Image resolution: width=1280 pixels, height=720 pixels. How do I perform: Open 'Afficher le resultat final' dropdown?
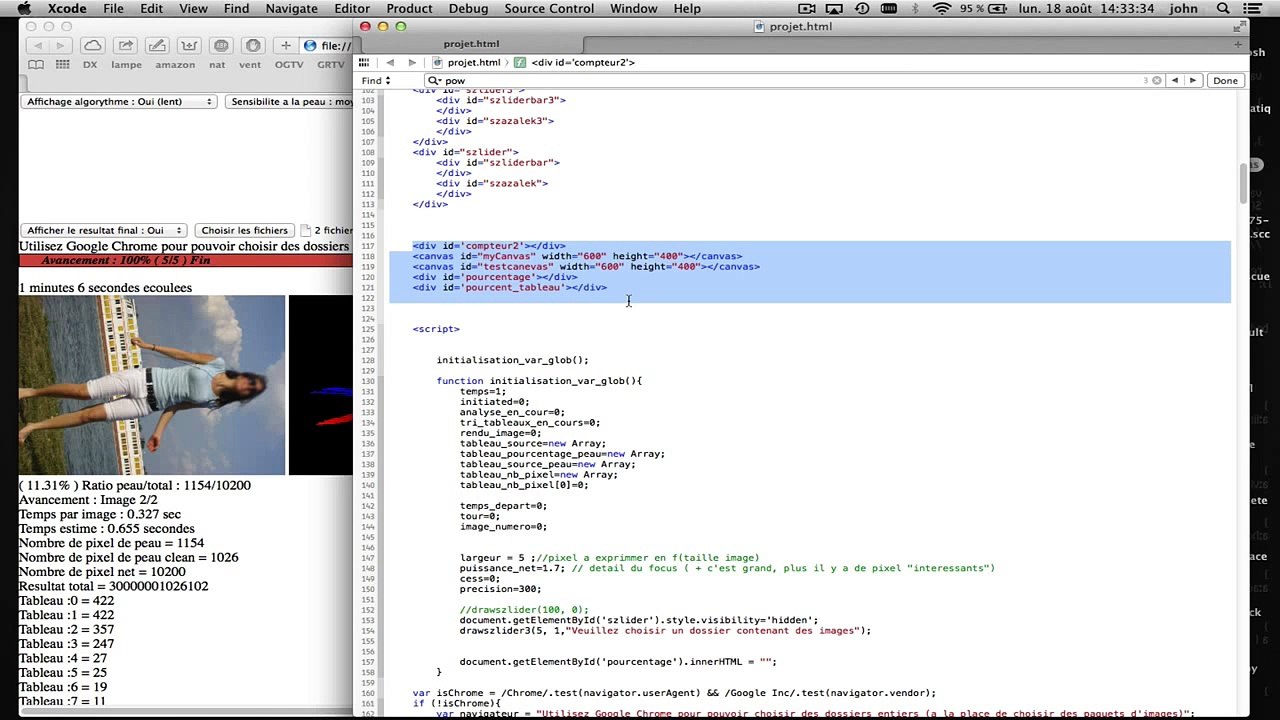(x=103, y=230)
